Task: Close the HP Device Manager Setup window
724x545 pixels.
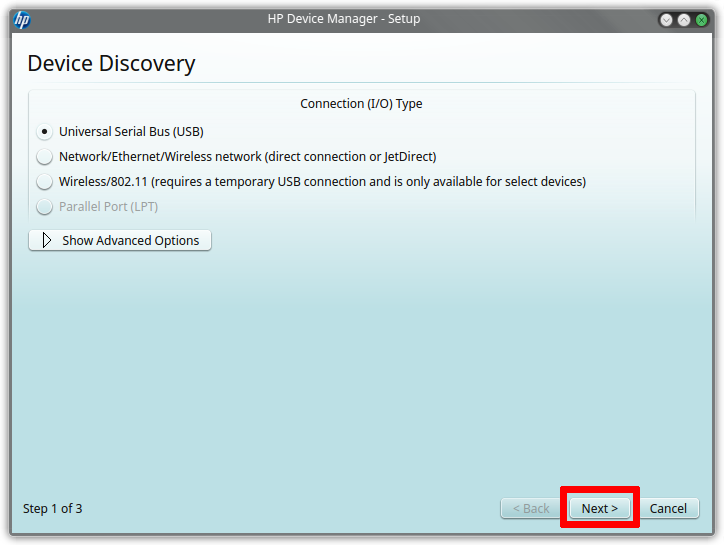Action: pyautogui.click(x=701, y=20)
